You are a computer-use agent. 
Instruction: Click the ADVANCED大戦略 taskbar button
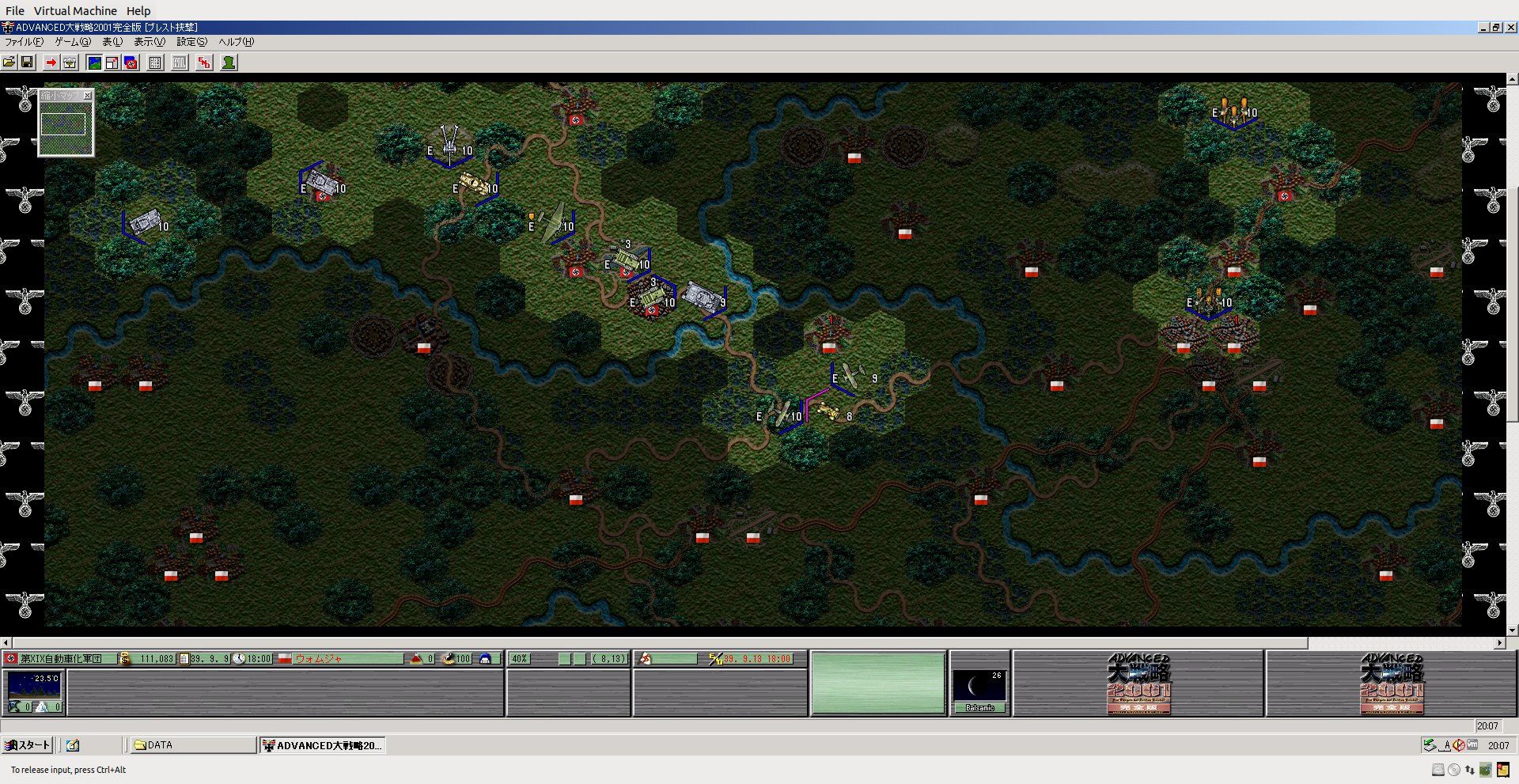coord(323,745)
